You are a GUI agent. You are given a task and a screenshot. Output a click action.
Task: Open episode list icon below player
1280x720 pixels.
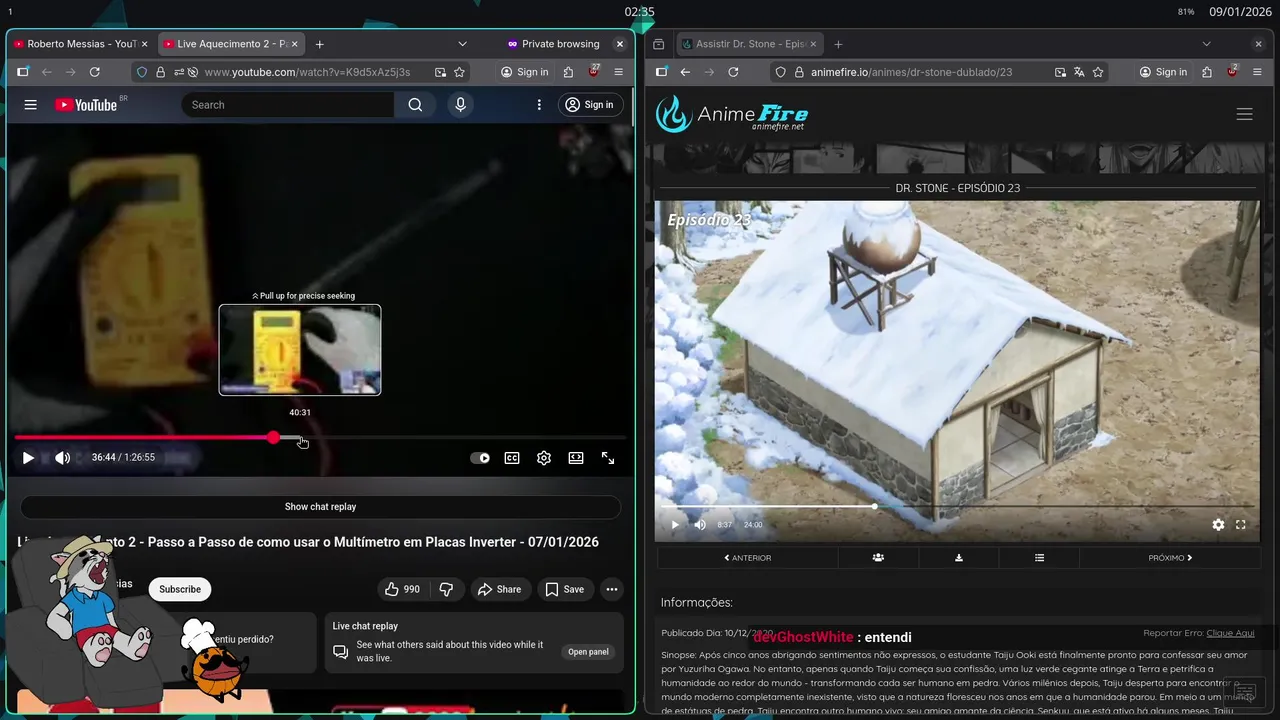(x=1039, y=558)
